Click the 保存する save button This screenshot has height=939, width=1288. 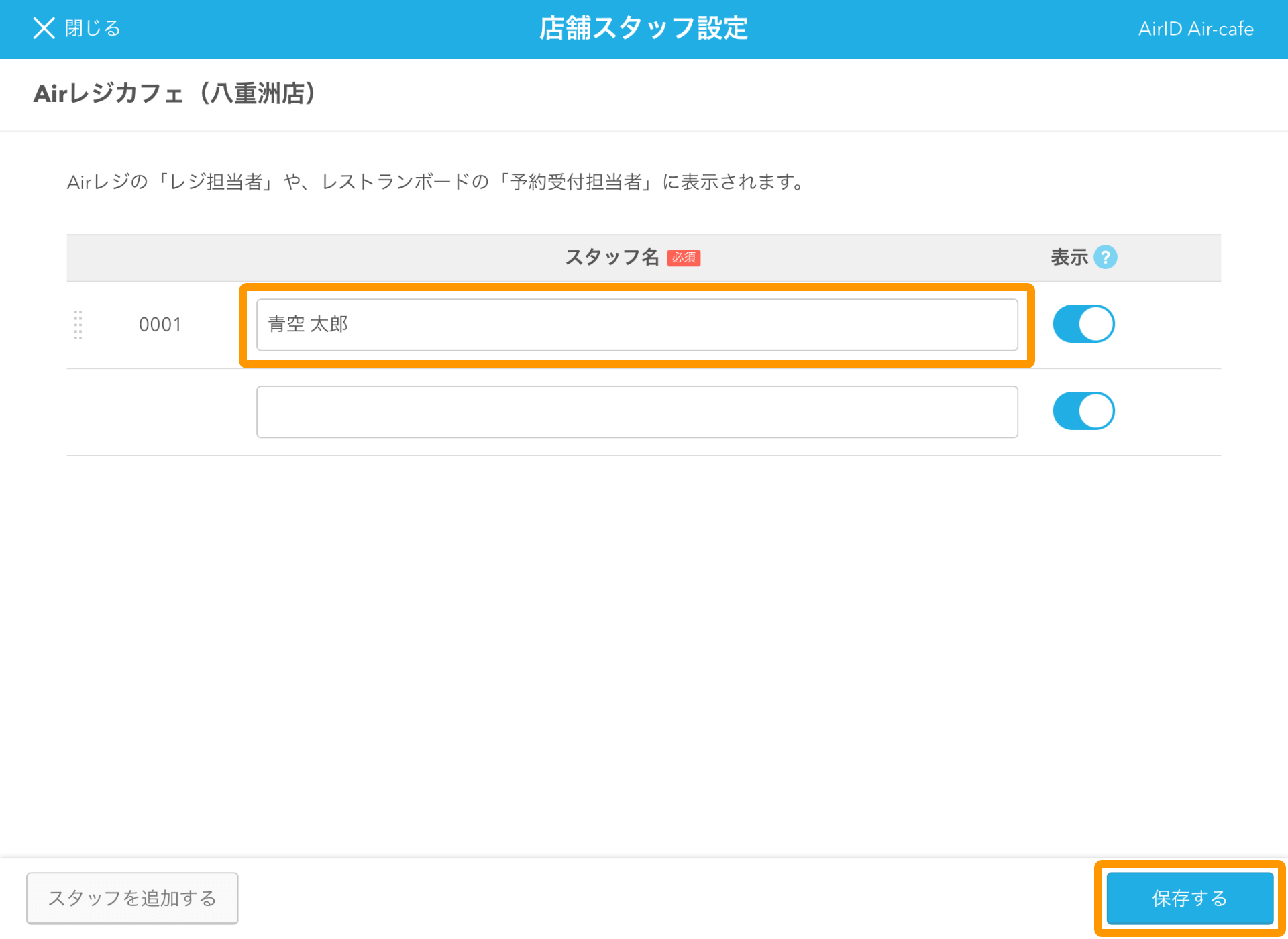coord(1189,898)
